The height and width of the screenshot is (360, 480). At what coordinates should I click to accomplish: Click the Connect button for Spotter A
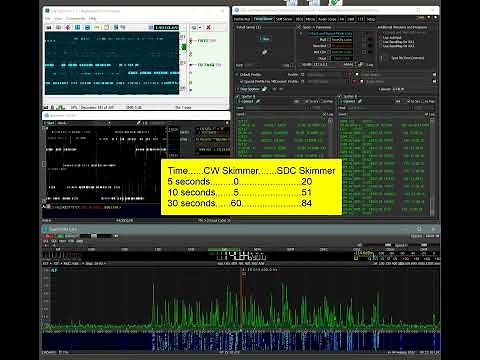246,101
